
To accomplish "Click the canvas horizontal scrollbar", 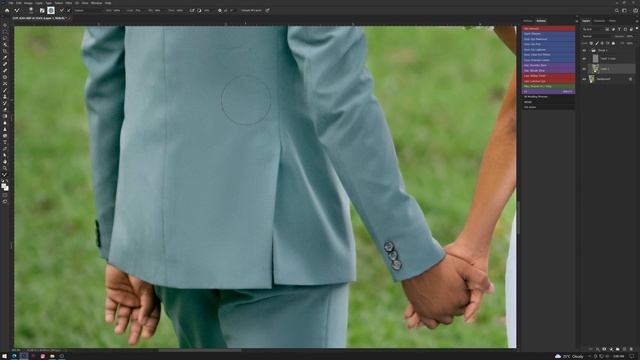I will click(200, 350).
